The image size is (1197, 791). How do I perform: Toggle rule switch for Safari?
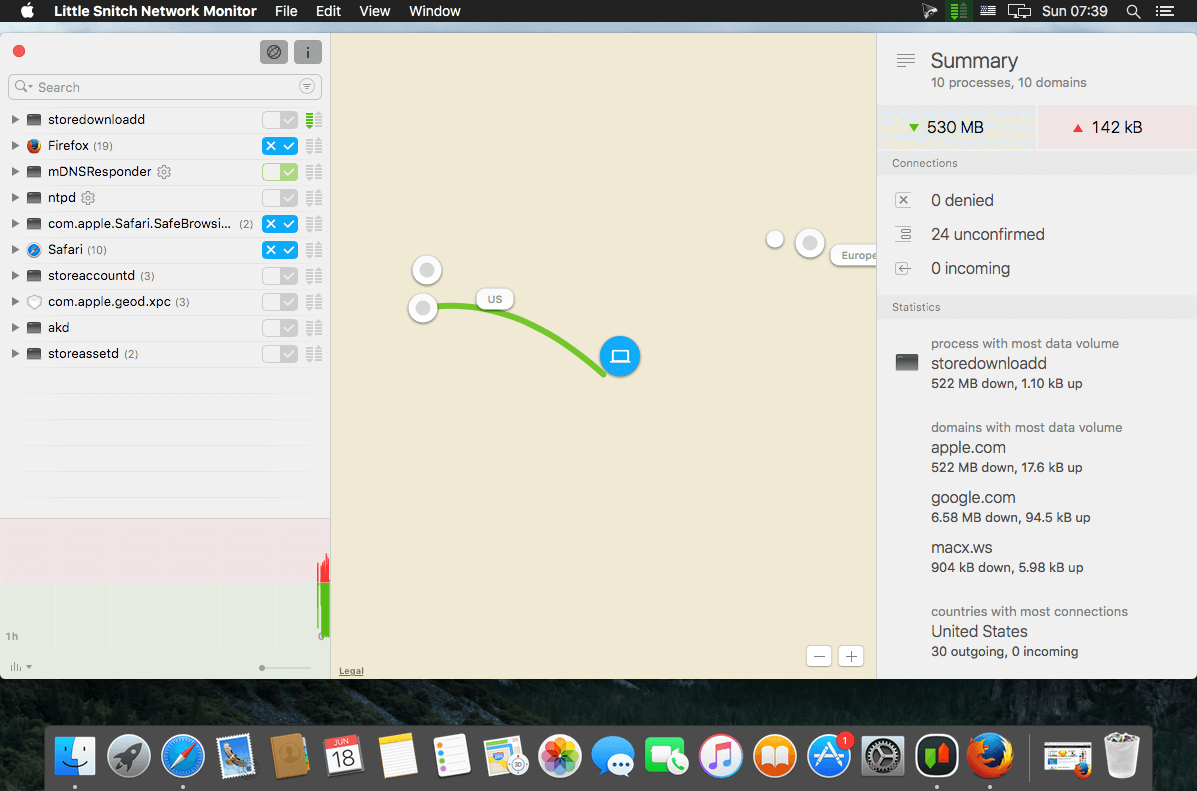(x=279, y=250)
